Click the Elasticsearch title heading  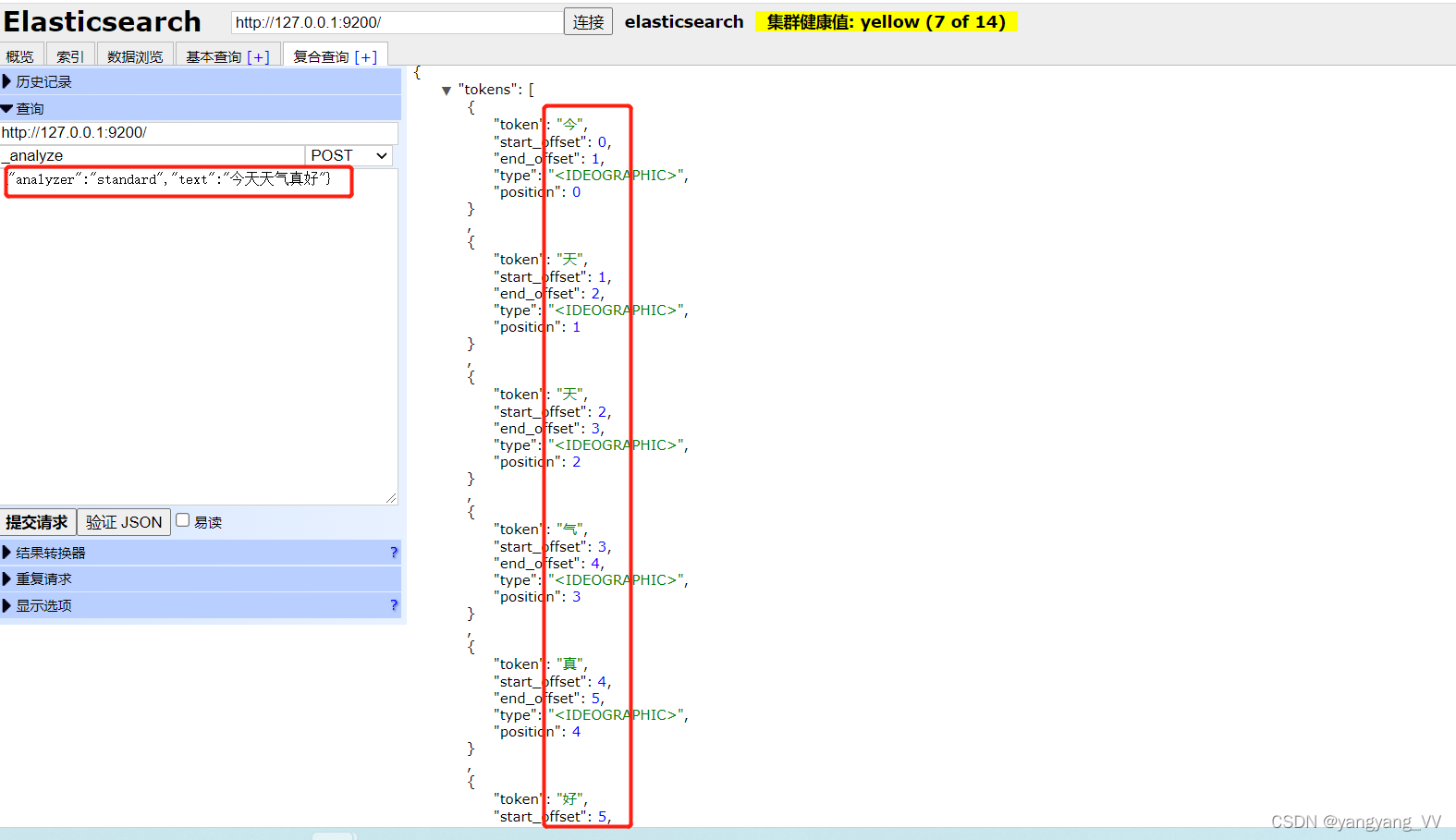point(103,21)
